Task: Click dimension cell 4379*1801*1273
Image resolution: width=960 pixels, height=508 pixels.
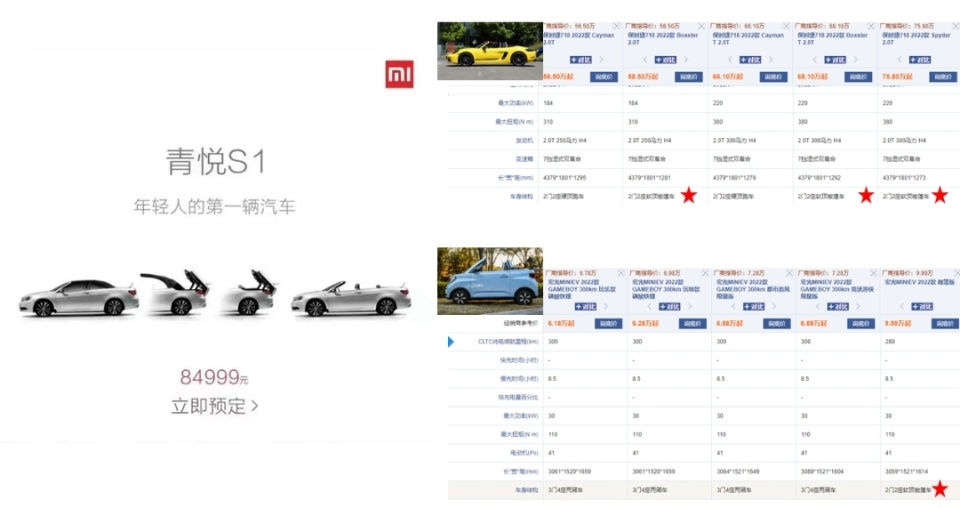Action: tap(904, 177)
